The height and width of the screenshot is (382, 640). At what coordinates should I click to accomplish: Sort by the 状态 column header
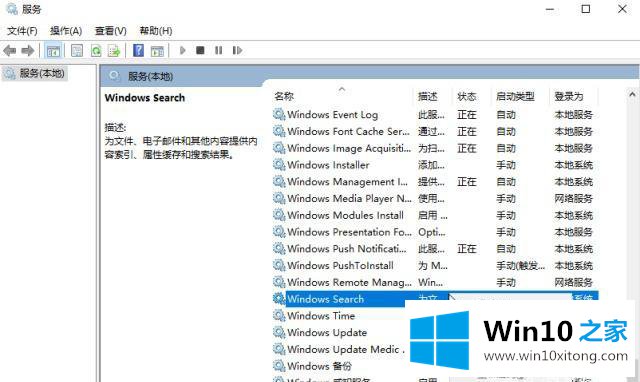[467, 96]
